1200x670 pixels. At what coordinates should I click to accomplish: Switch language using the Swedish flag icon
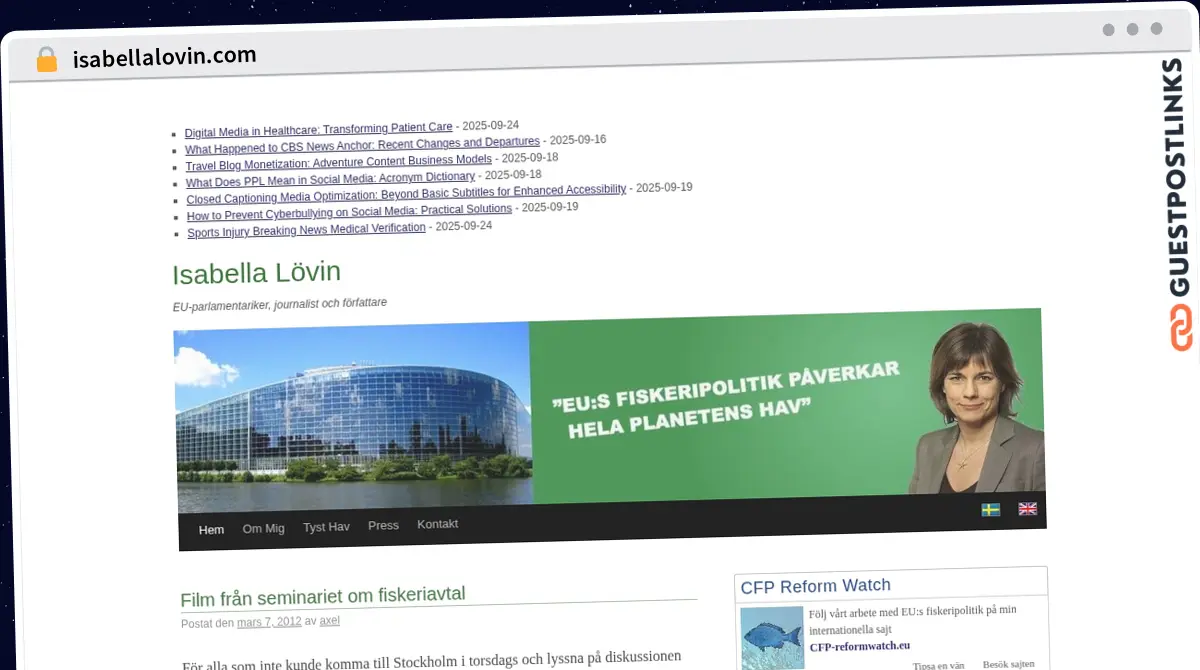click(991, 509)
